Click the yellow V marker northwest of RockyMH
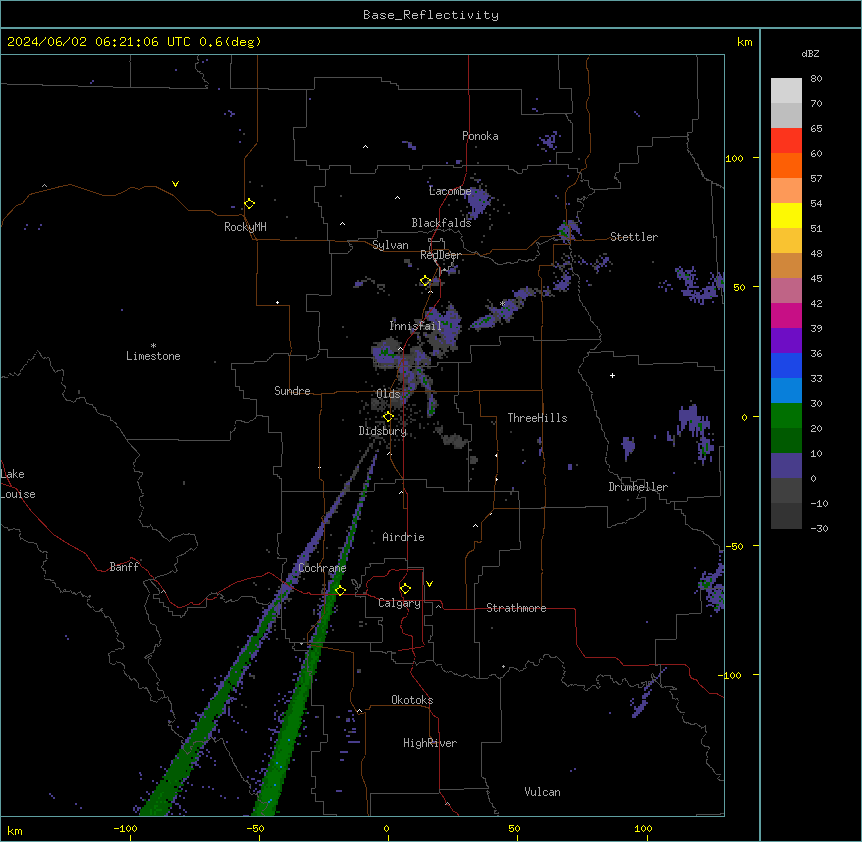The height and width of the screenshot is (842, 862). click(175, 184)
